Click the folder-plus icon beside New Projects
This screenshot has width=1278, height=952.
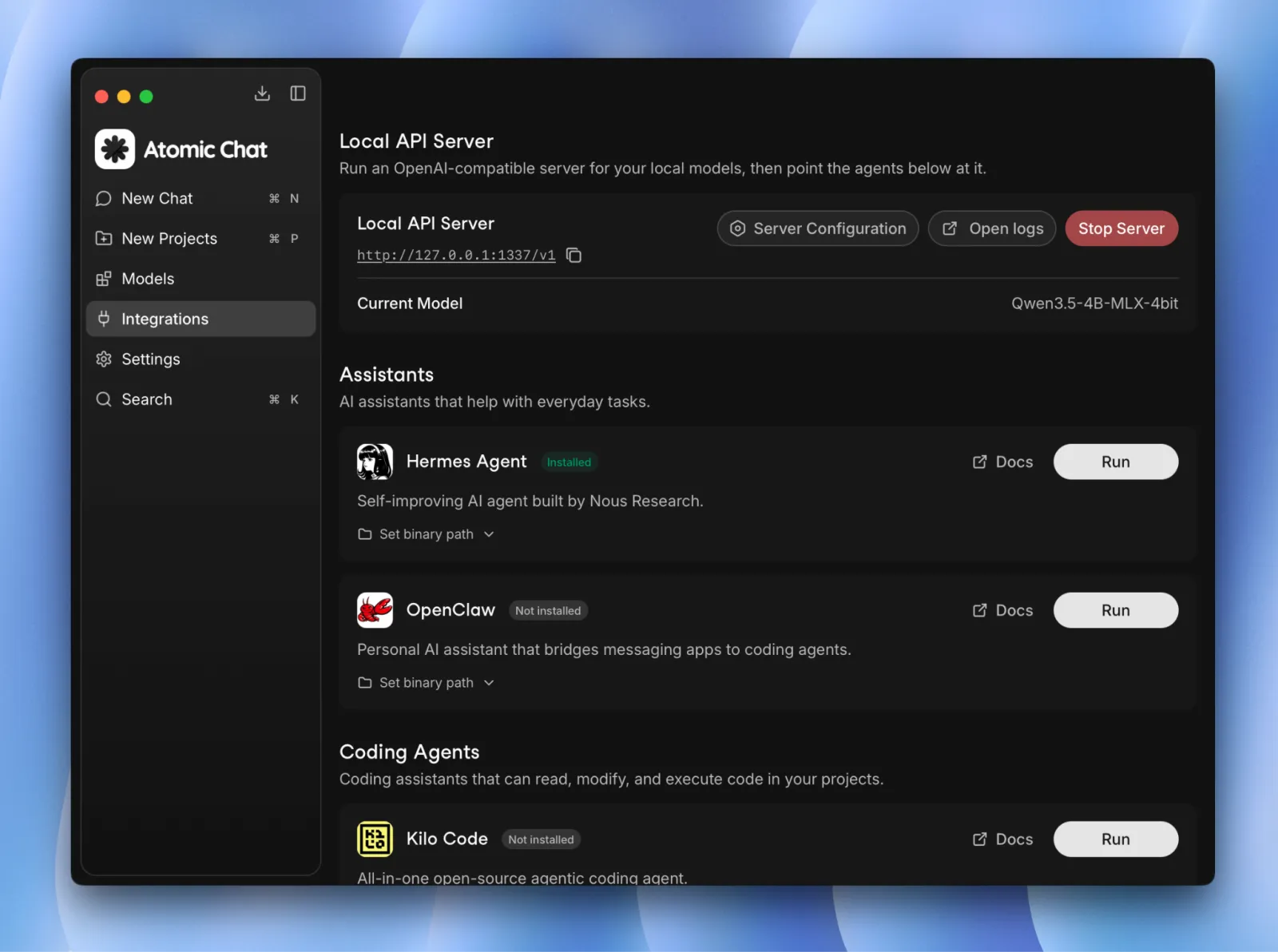tap(104, 238)
